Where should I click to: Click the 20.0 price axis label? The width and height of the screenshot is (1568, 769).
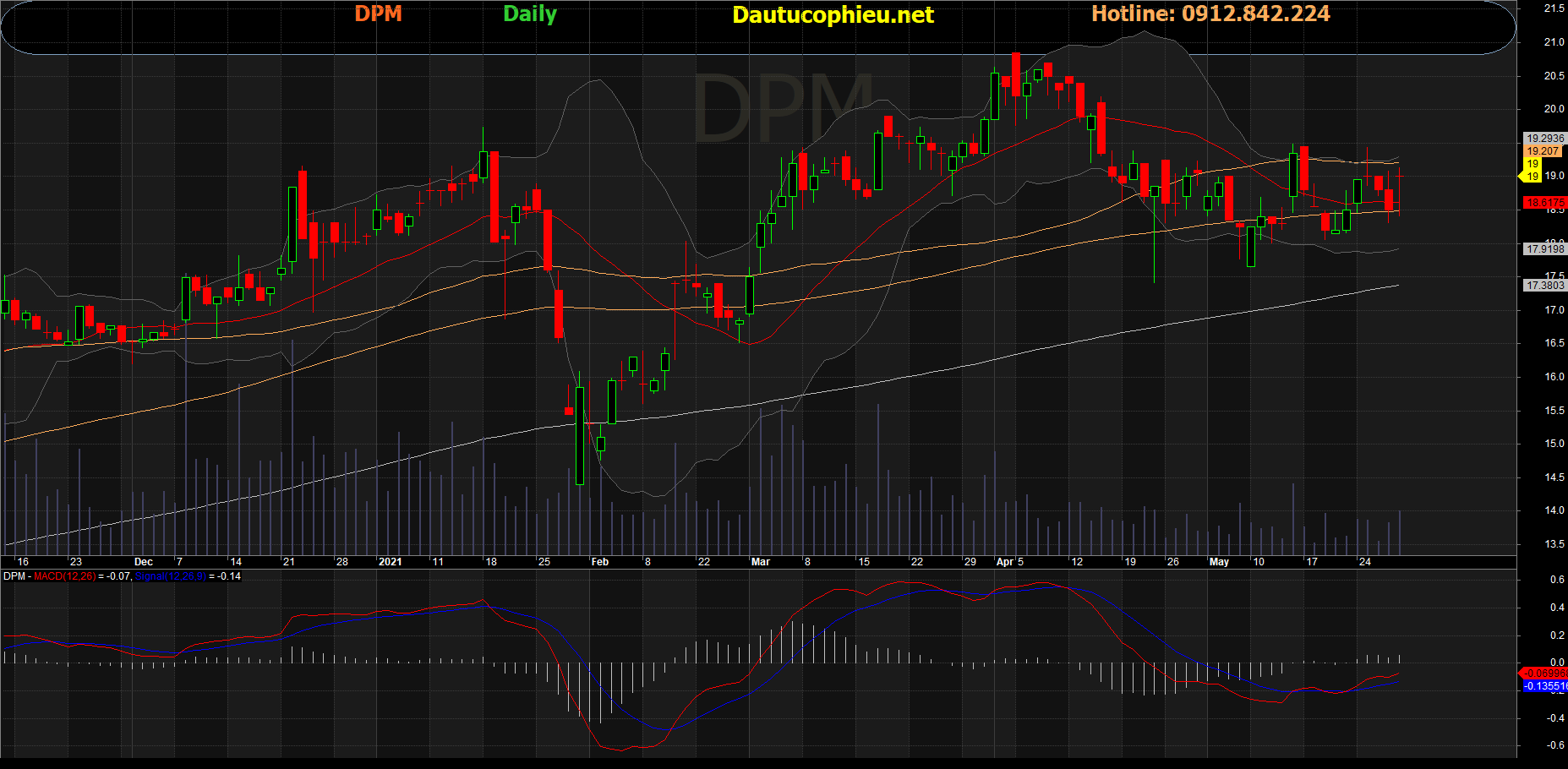click(x=1554, y=109)
